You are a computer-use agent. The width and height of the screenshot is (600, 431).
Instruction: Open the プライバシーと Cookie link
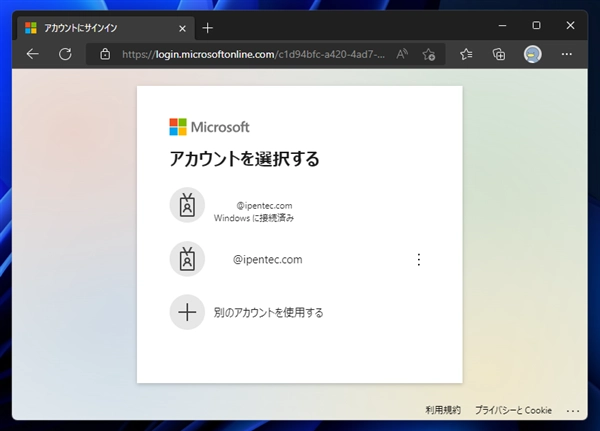[513, 410]
